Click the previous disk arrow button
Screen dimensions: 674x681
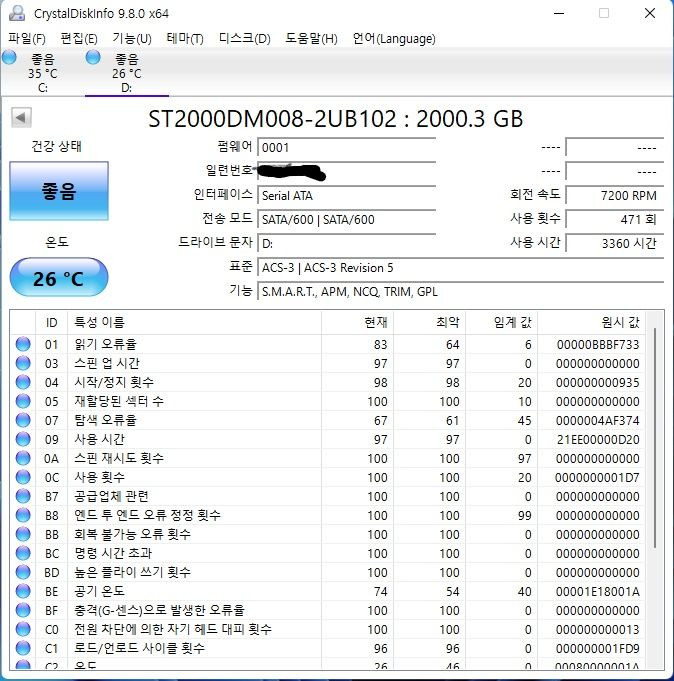click(x=21, y=117)
